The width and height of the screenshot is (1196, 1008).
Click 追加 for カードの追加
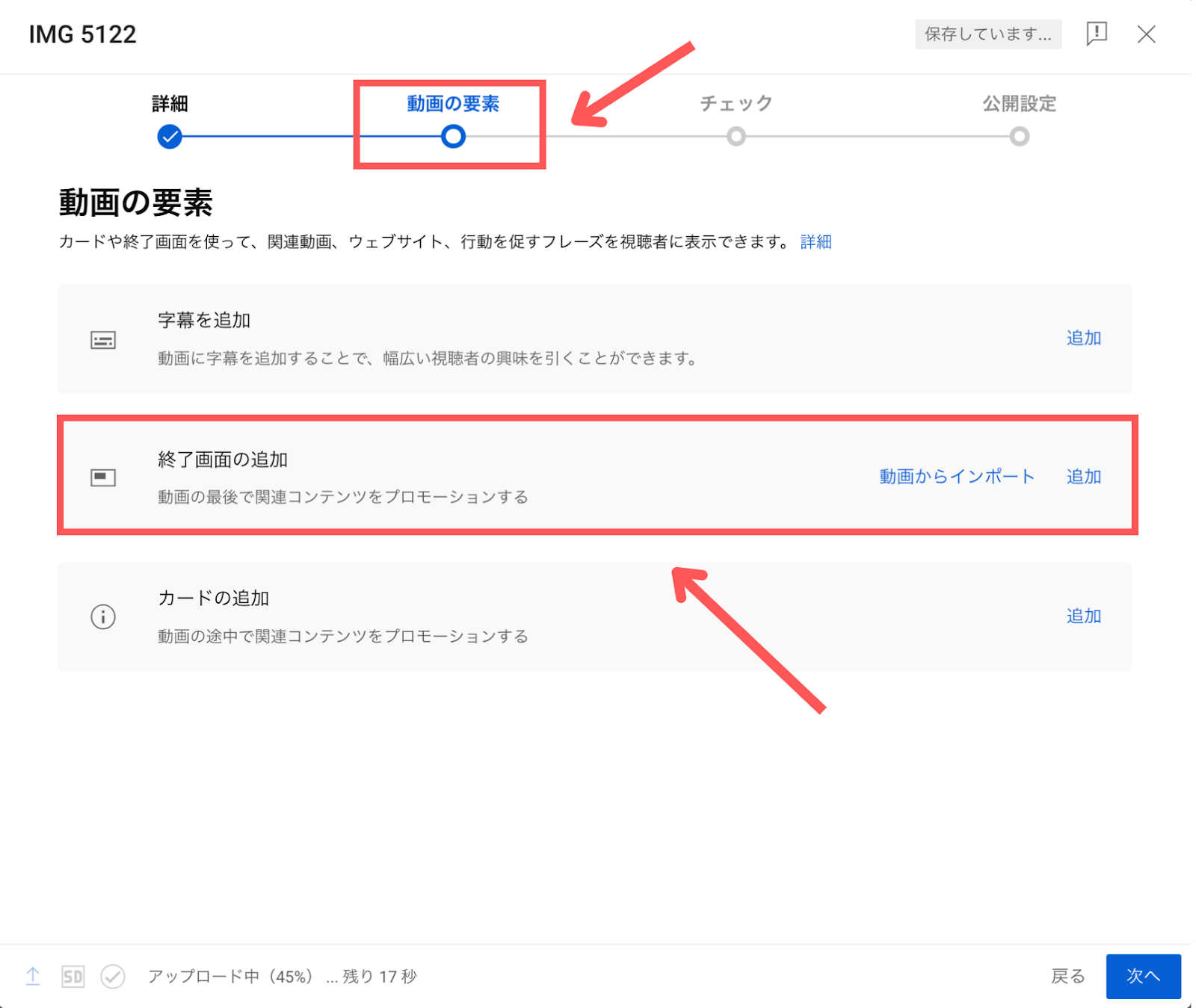pyautogui.click(x=1084, y=616)
